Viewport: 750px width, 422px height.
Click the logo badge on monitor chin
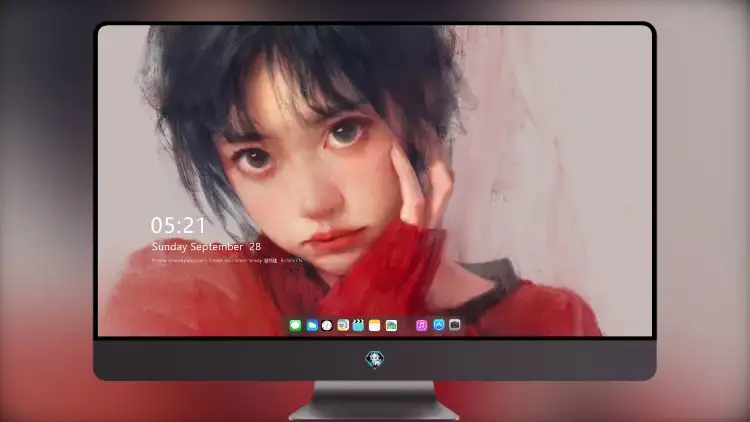coord(375,359)
